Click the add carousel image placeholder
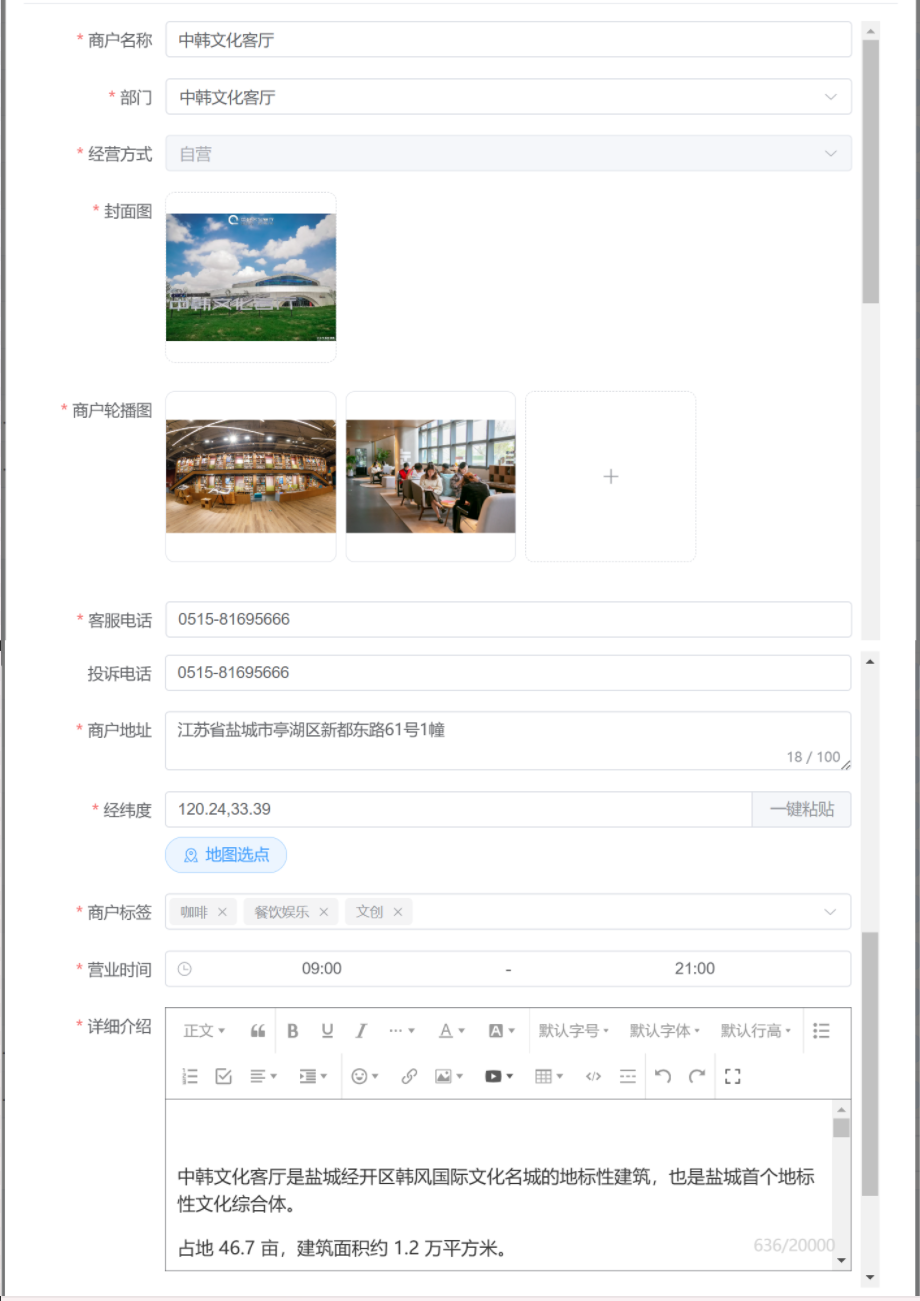The image size is (920, 1301). [x=611, y=477]
